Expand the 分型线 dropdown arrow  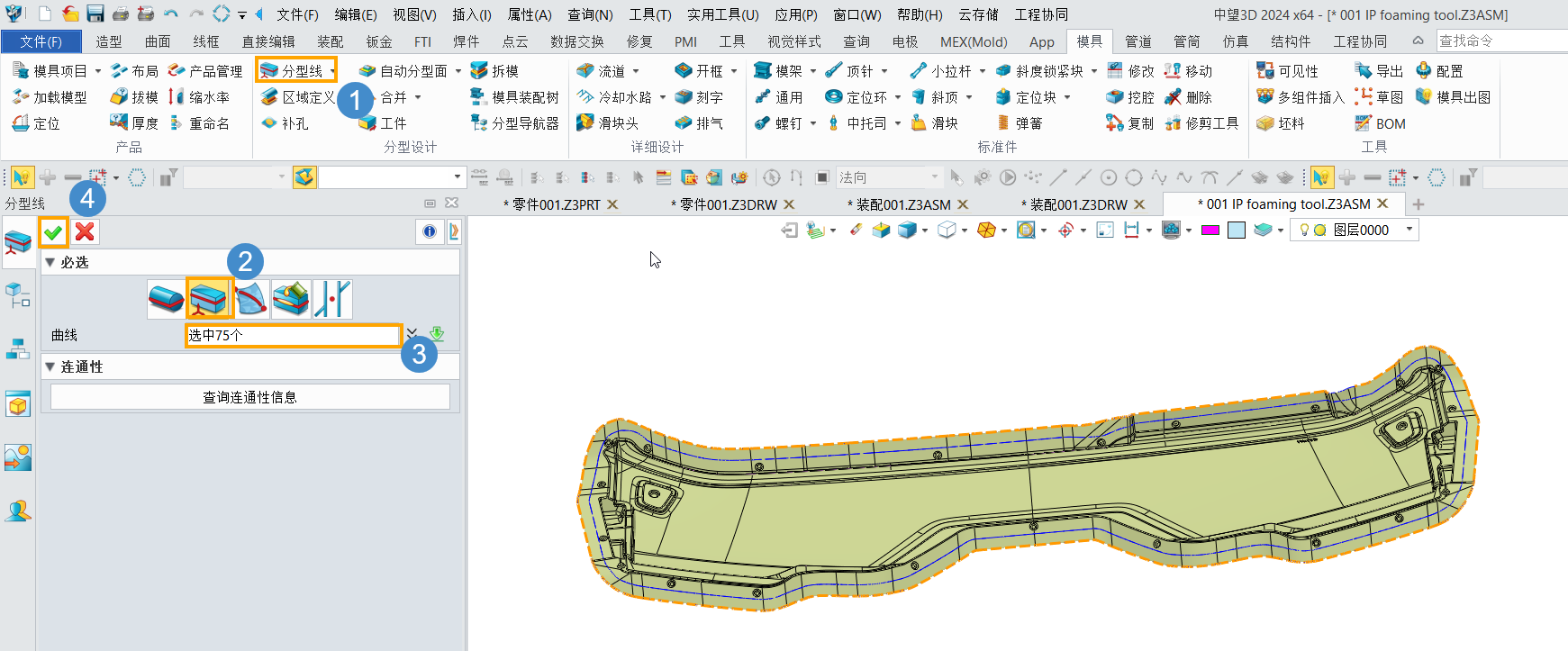[x=332, y=71]
